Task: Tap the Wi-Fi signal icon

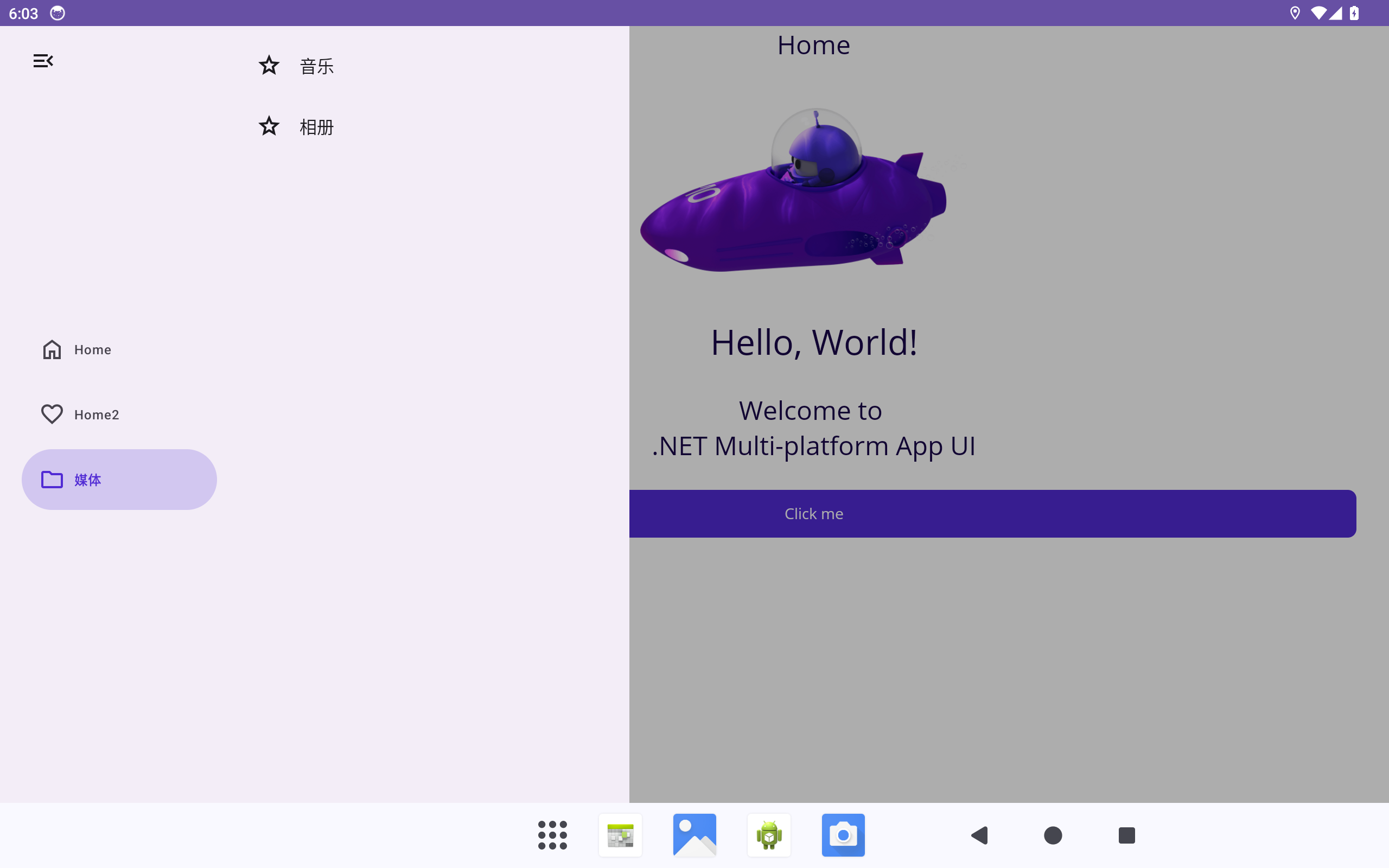Action: [1318, 13]
